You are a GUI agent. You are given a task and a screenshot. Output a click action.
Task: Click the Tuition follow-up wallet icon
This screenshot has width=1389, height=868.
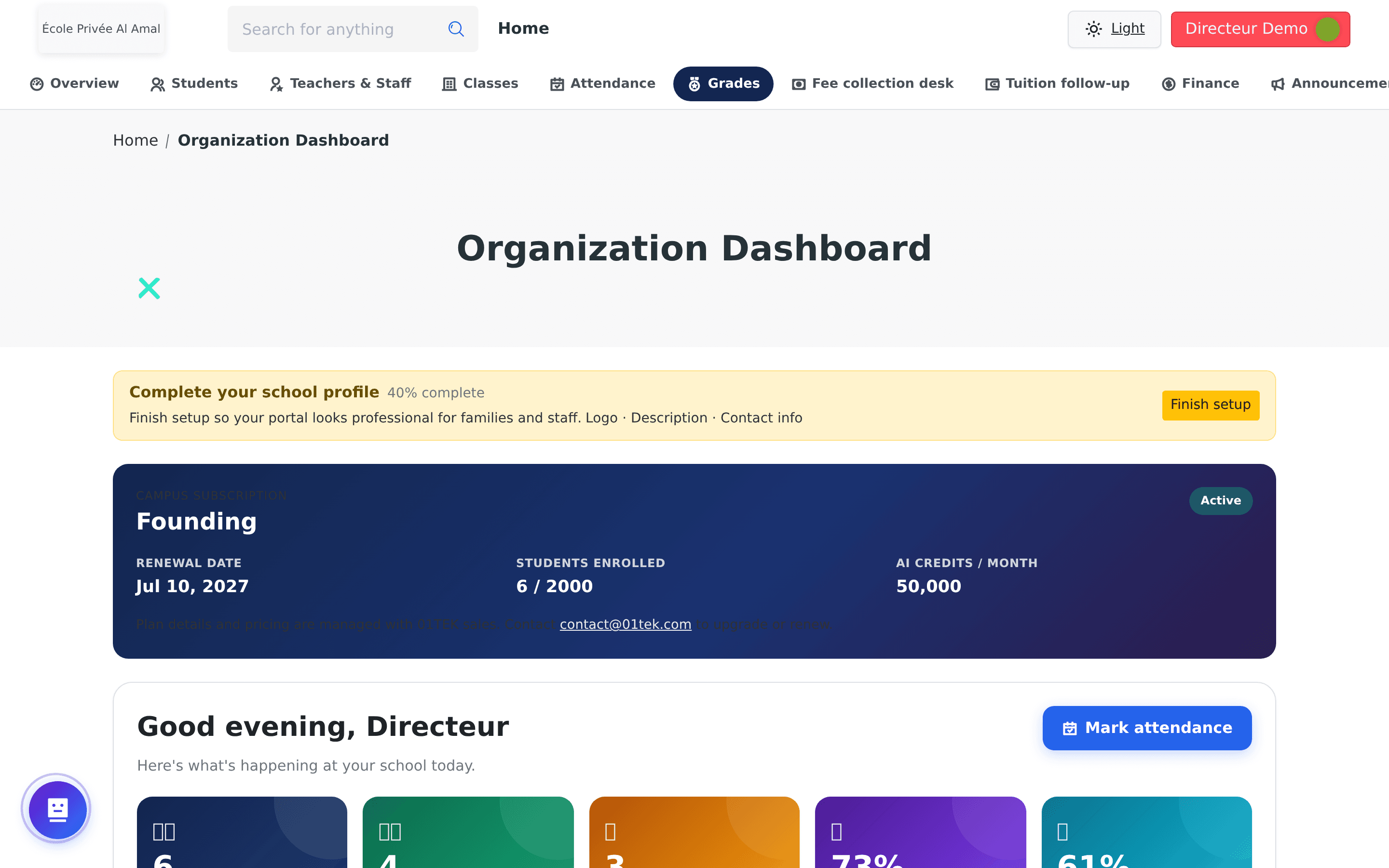tap(992, 84)
